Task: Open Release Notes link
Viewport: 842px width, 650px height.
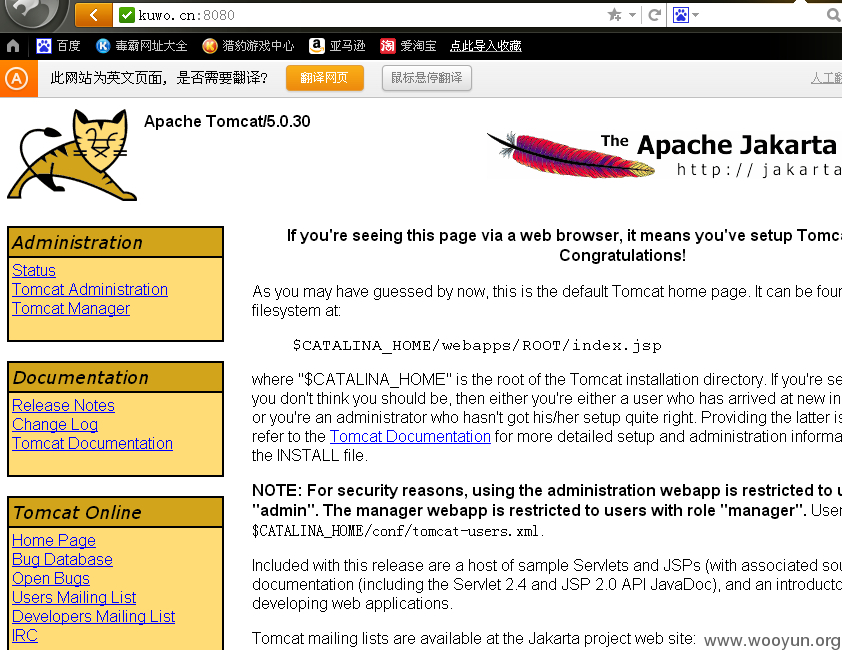Action: [63, 406]
